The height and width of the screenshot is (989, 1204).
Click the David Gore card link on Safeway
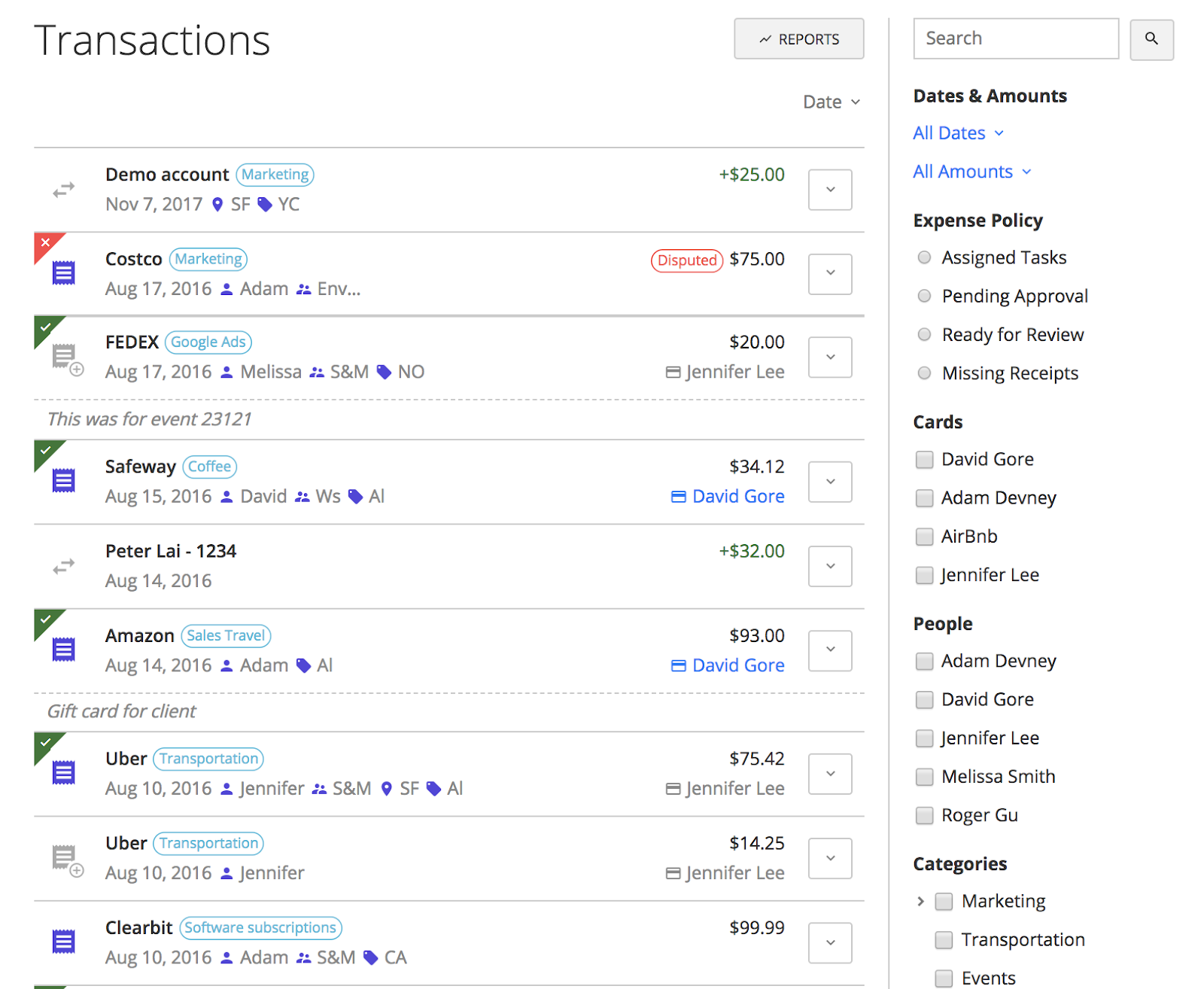point(728,497)
